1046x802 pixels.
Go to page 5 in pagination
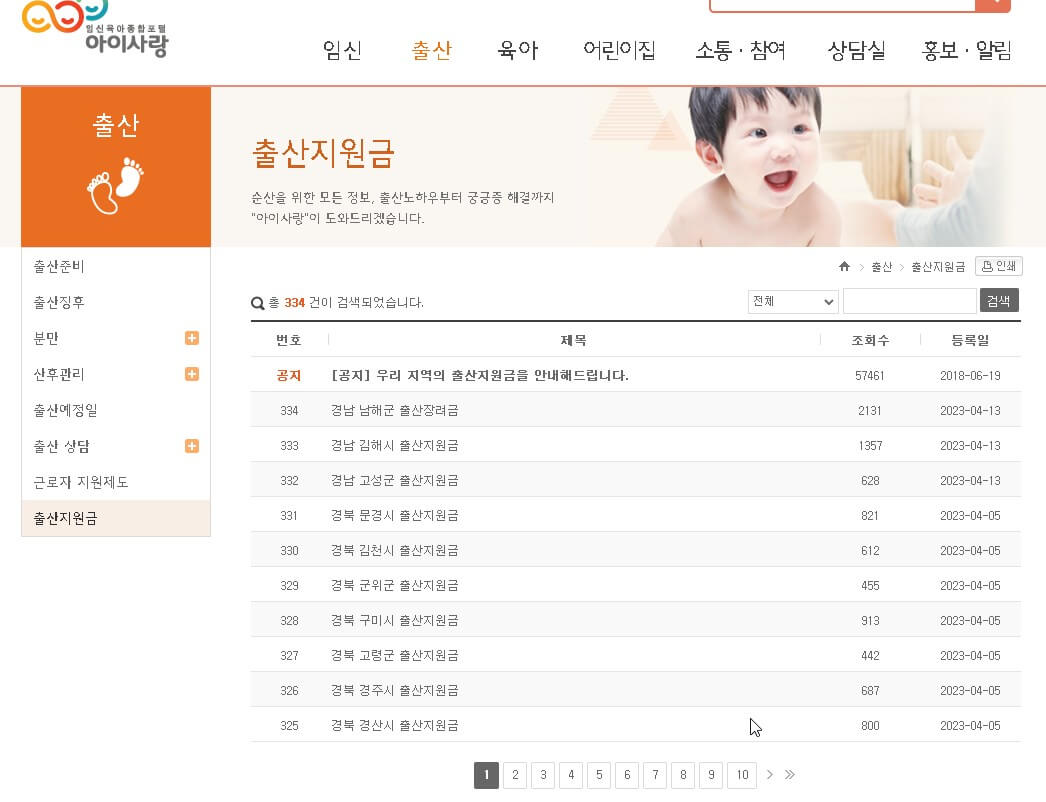pos(598,774)
